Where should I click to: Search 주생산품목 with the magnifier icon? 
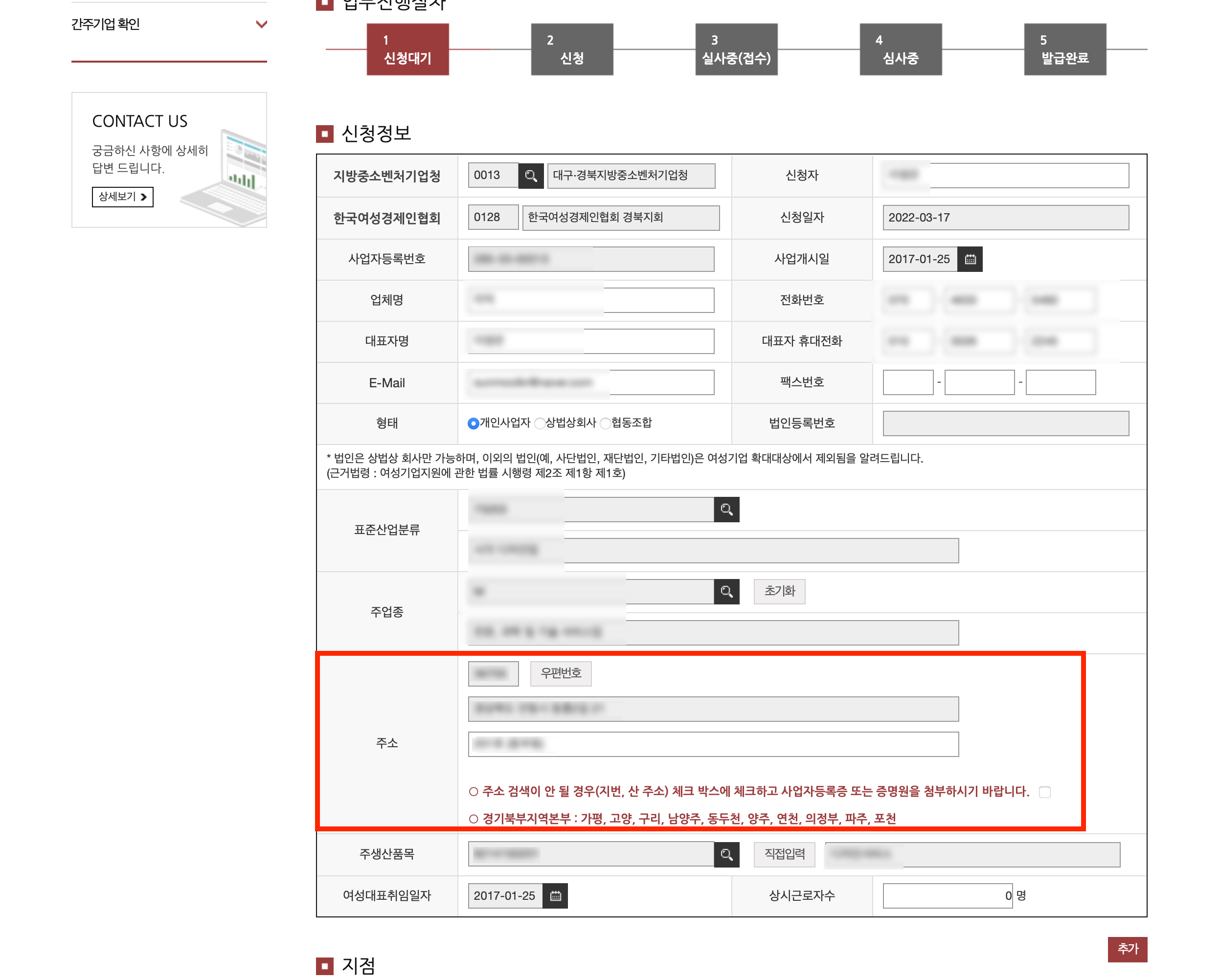tap(726, 854)
